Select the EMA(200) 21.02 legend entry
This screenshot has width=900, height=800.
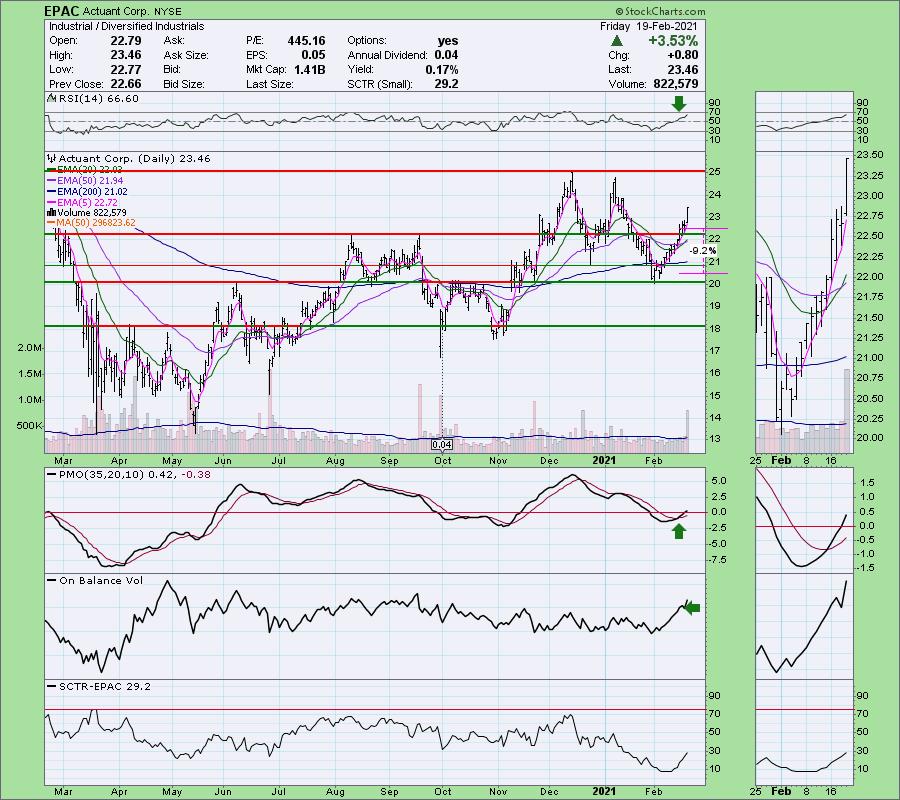point(92,192)
